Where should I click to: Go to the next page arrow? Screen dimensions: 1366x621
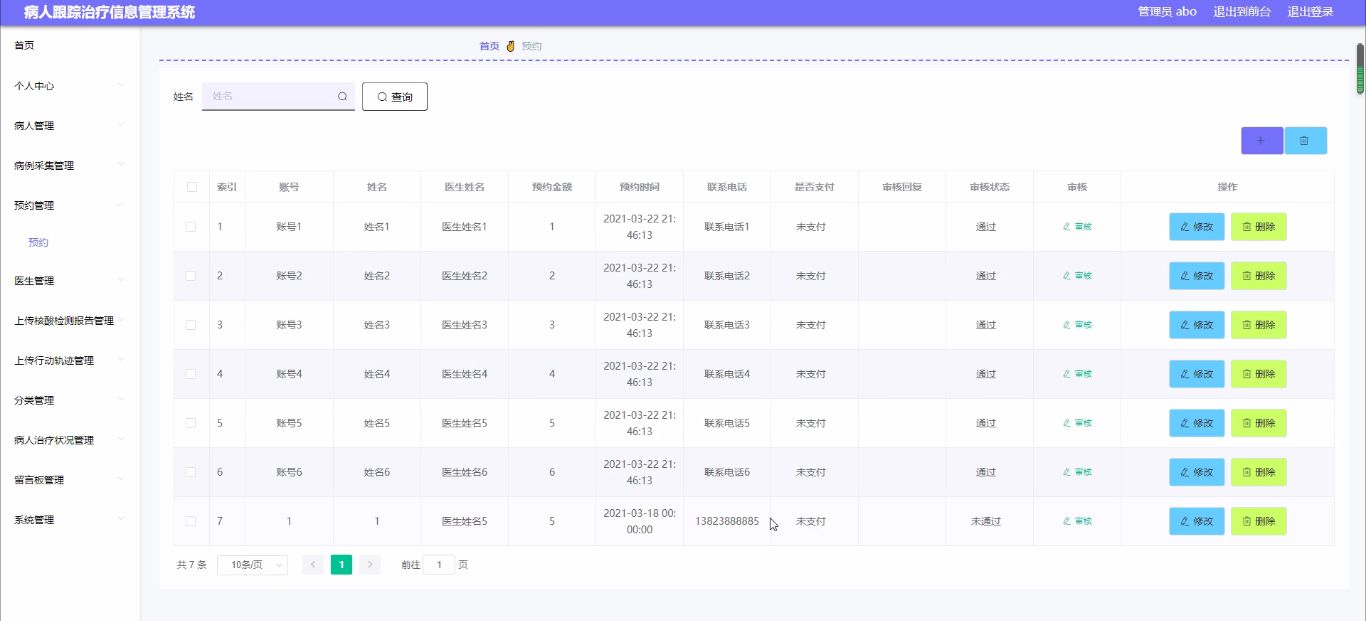coord(370,565)
